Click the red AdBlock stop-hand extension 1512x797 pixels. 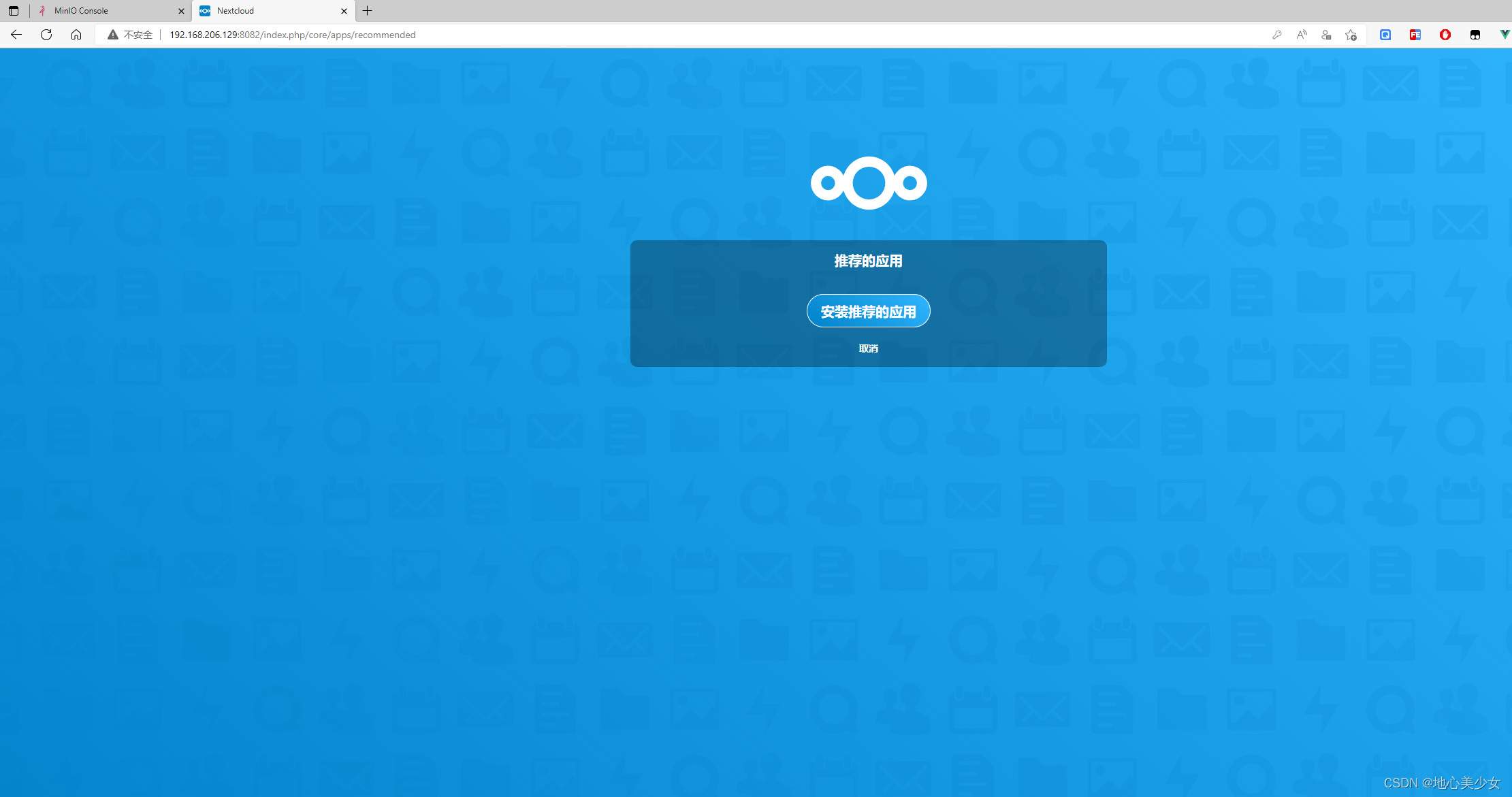tap(1445, 35)
